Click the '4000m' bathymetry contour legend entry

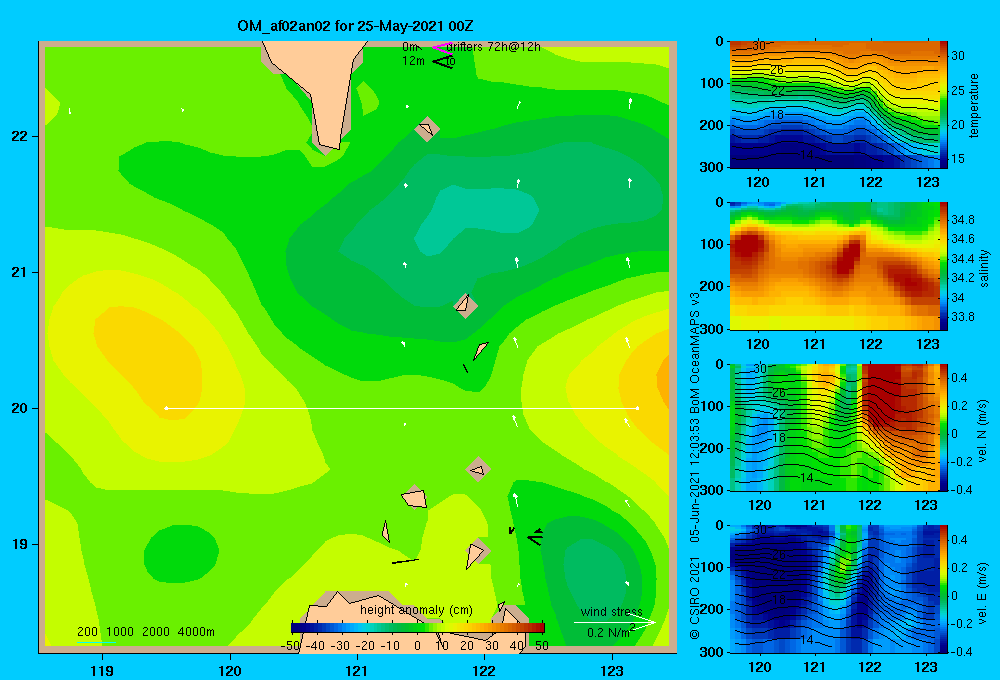[196, 632]
